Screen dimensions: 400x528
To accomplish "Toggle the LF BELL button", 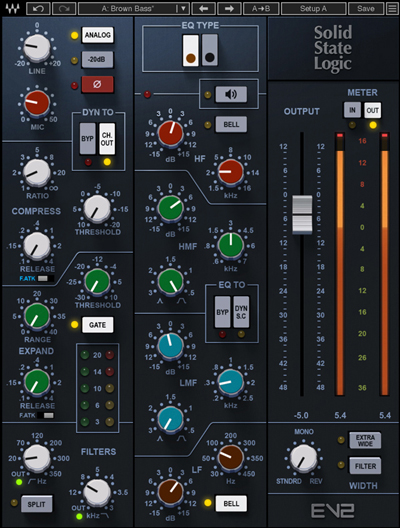I will (231, 503).
